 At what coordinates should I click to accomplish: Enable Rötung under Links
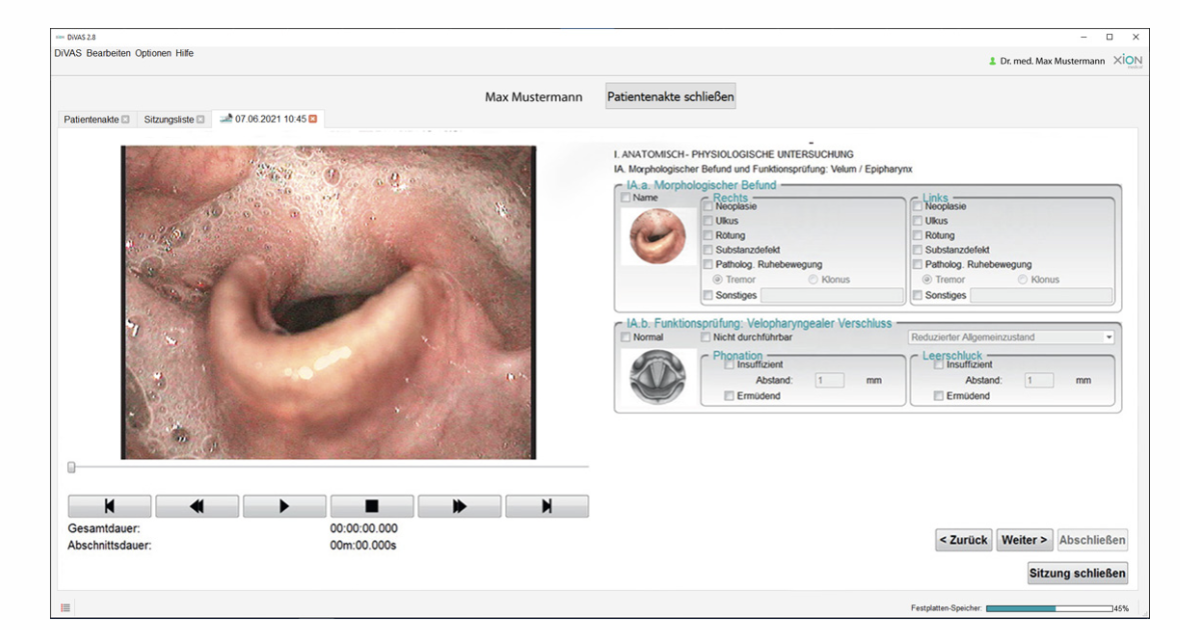(x=917, y=236)
